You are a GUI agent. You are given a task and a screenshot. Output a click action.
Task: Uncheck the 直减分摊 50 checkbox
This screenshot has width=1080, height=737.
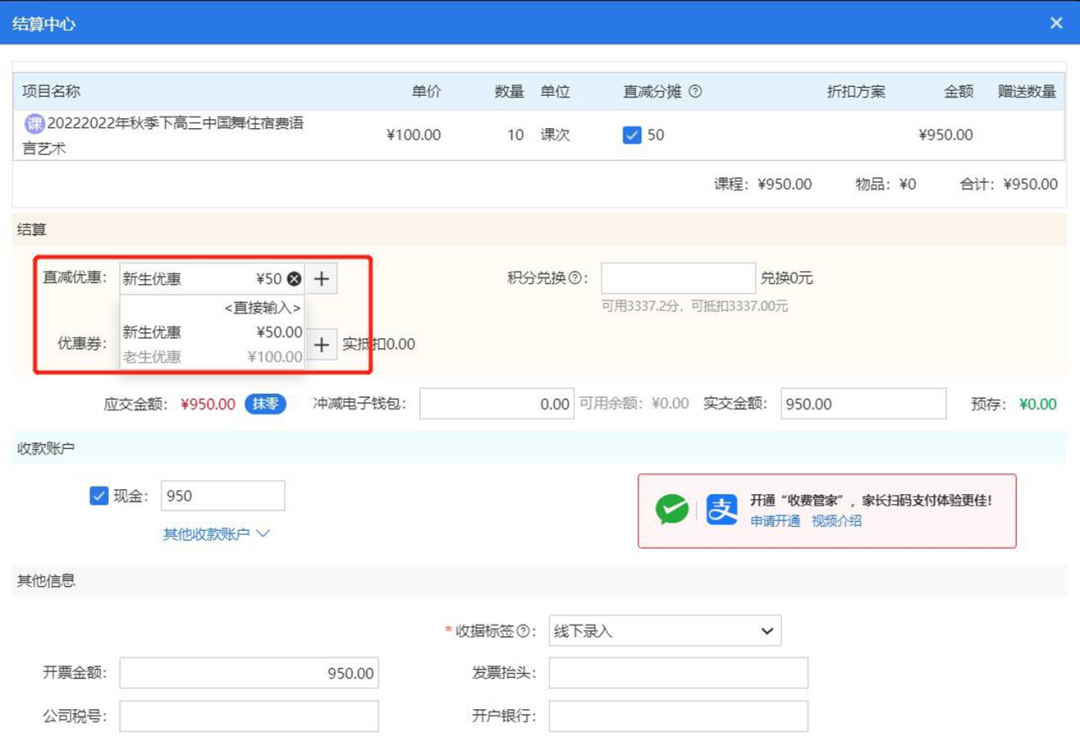click(632, 135)
